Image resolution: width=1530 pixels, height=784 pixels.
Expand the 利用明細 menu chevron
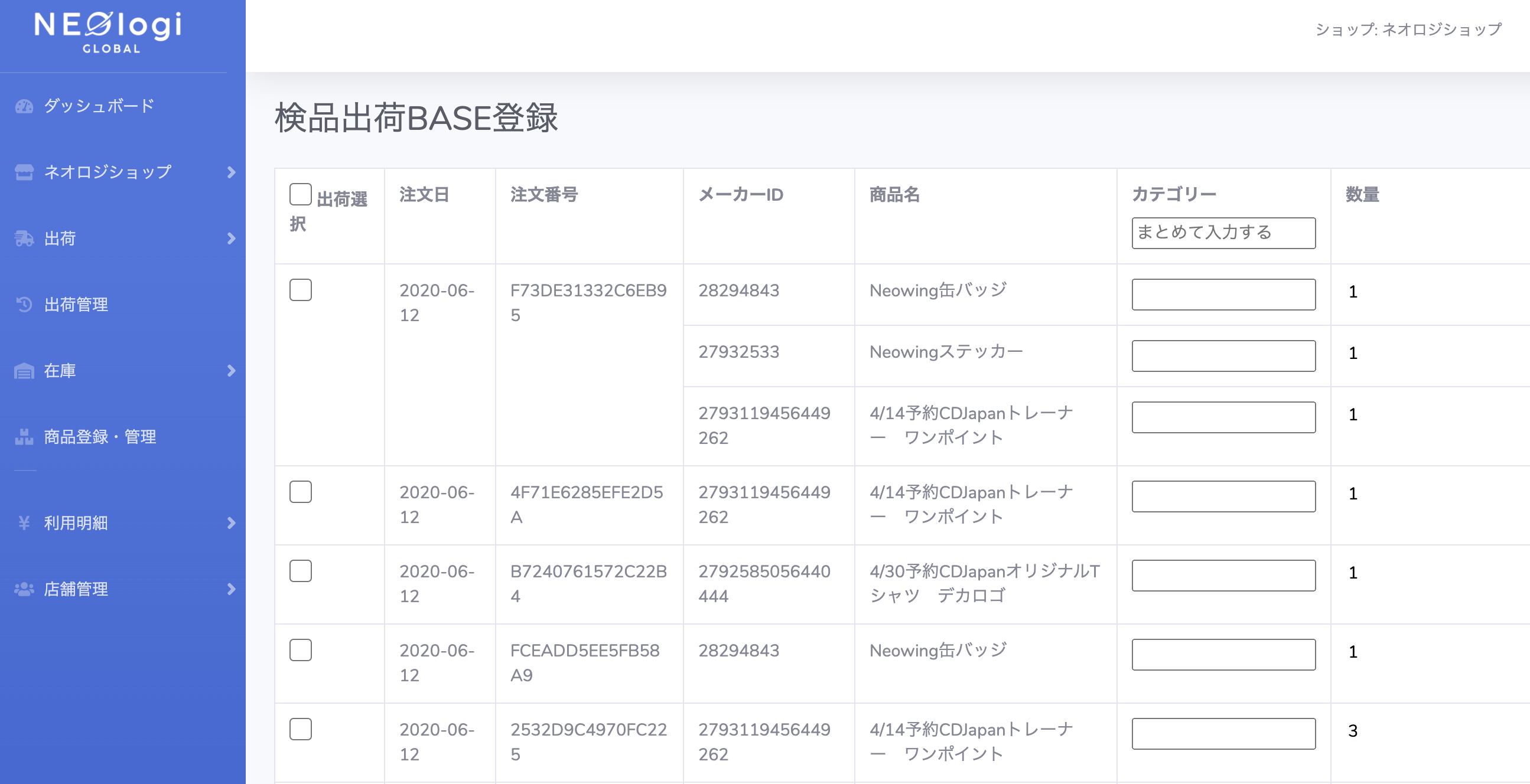[231, 523]
